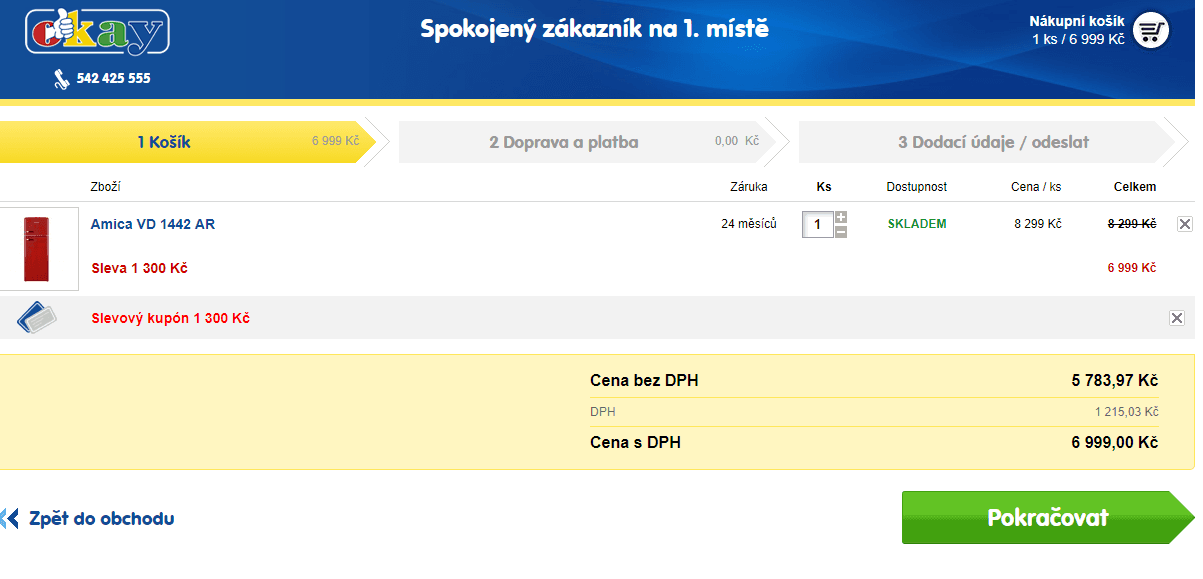Open the red fridge product thumbnail
This screenshot has width=1203, height=579.
pyautogui.click(x=39, y=249)
